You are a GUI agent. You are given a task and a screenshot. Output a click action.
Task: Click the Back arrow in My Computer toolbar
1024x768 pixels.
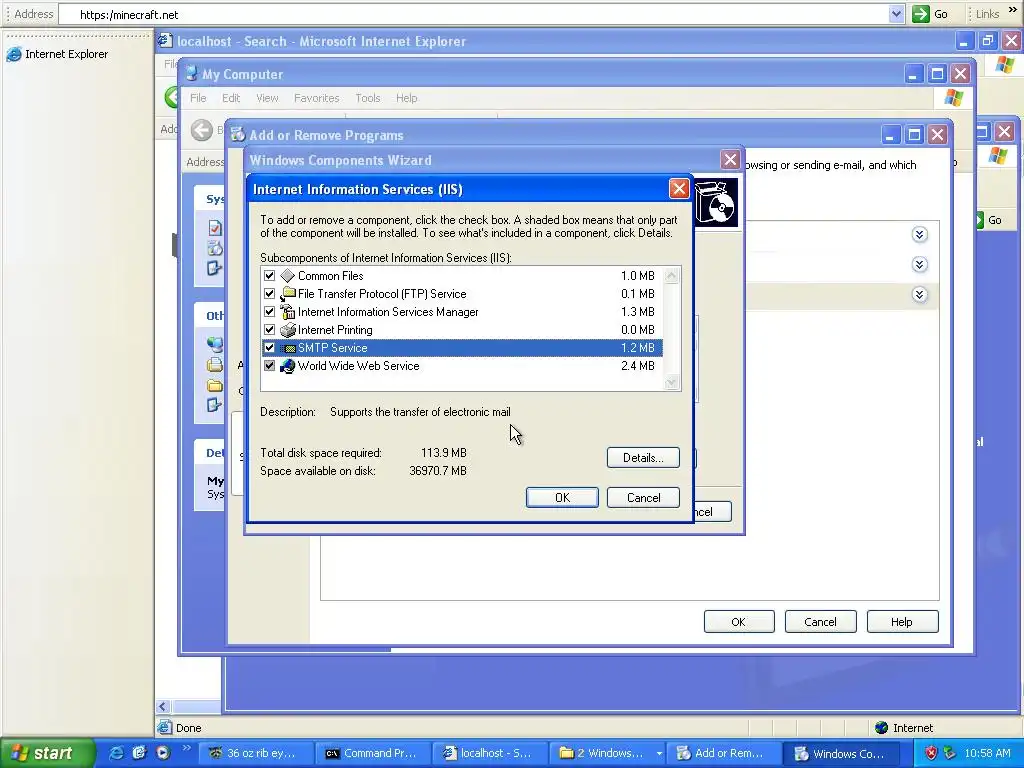tap(202, 130)
